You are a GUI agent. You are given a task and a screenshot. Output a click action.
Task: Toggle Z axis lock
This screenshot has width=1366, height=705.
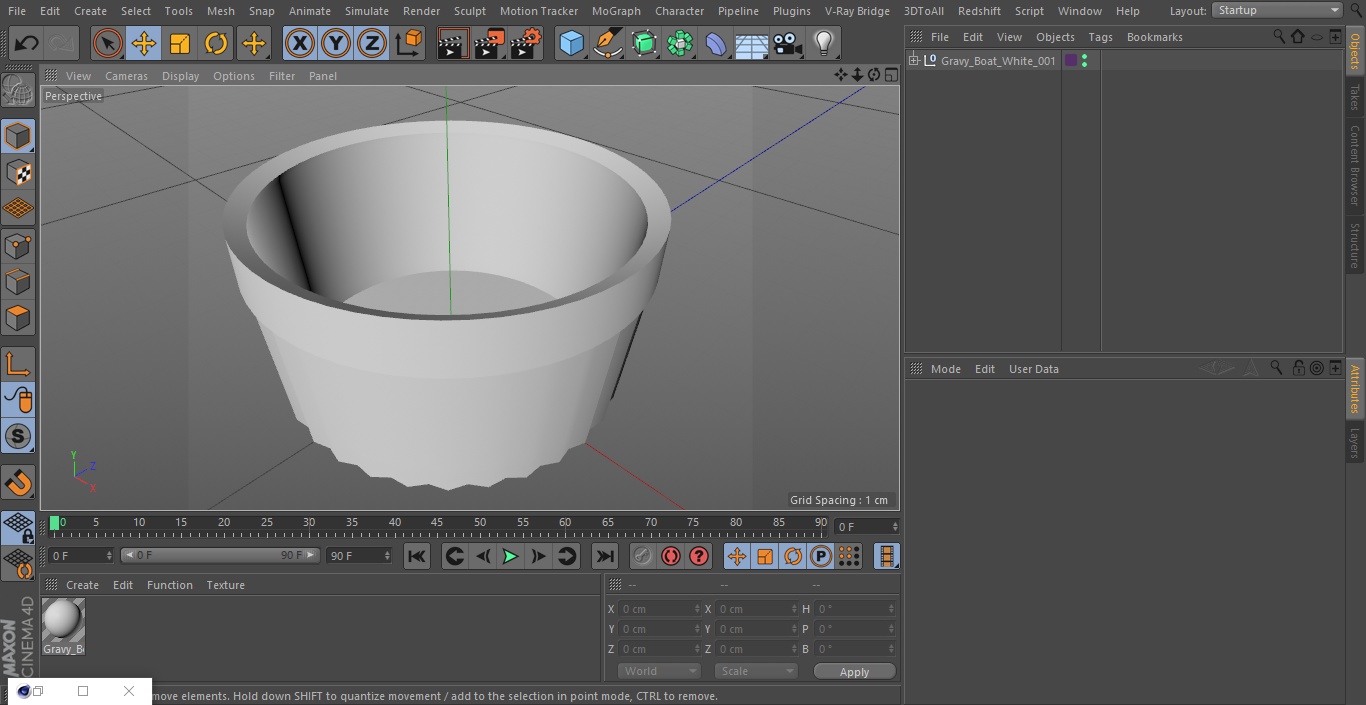[x=371, y=43]
